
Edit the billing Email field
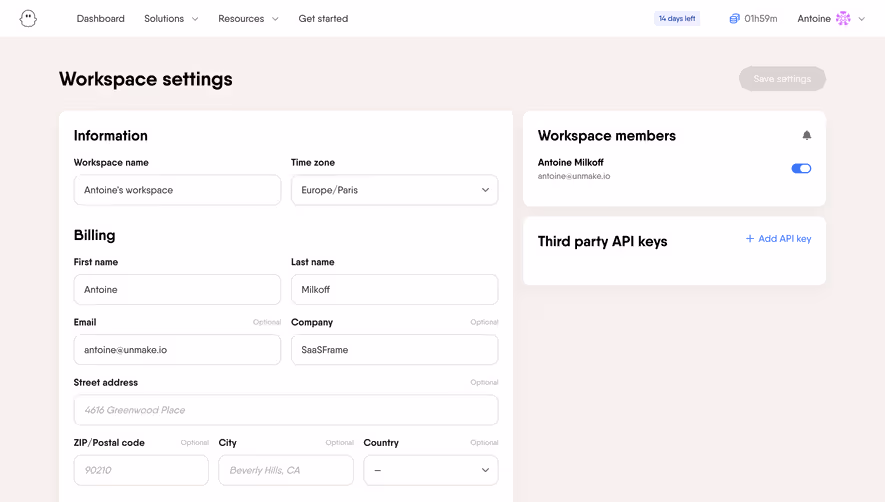177,350
